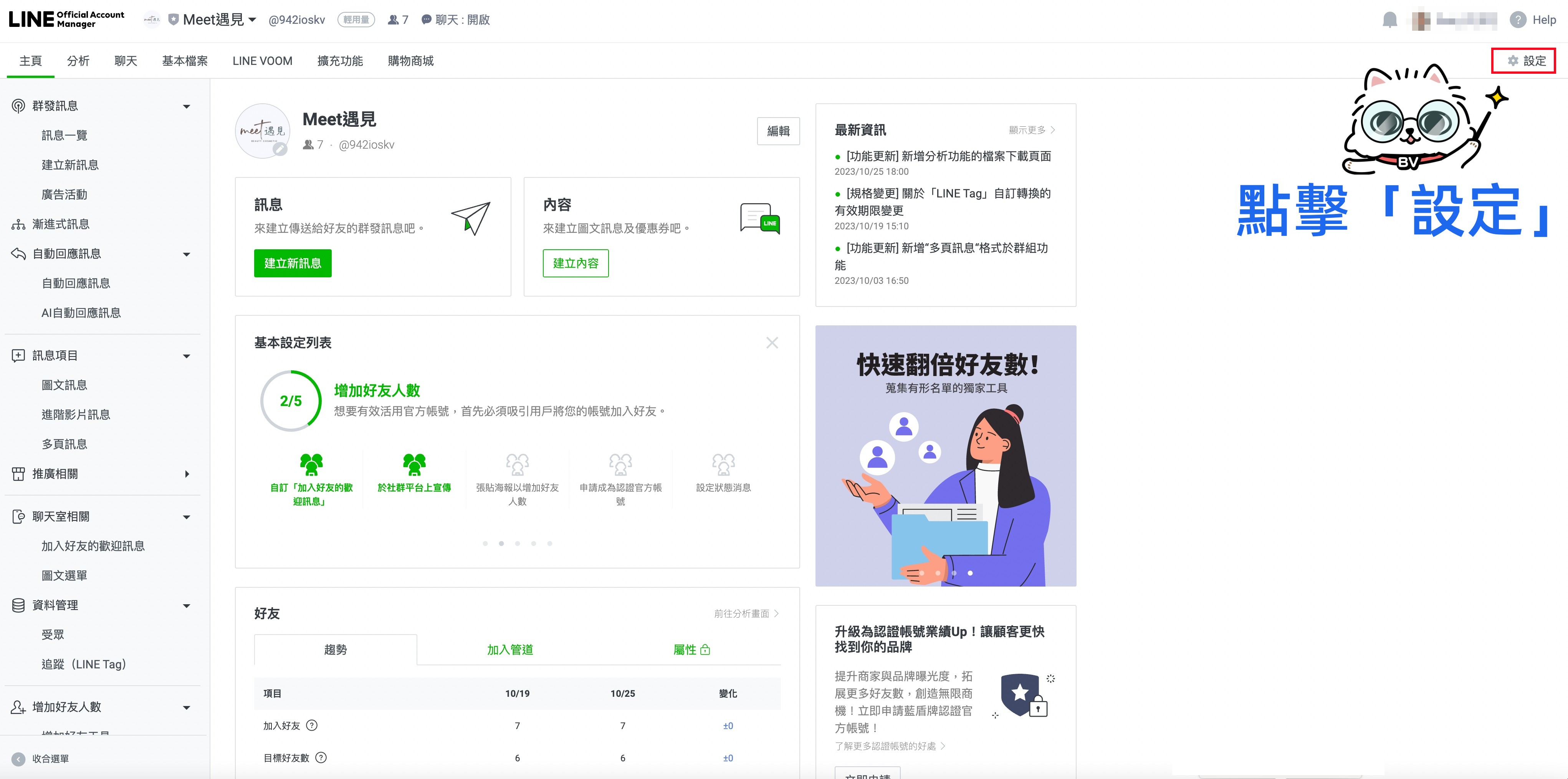Click the Help question mark icon
This screenshot has height=779, width=1568.
(x=1518, y=20)
